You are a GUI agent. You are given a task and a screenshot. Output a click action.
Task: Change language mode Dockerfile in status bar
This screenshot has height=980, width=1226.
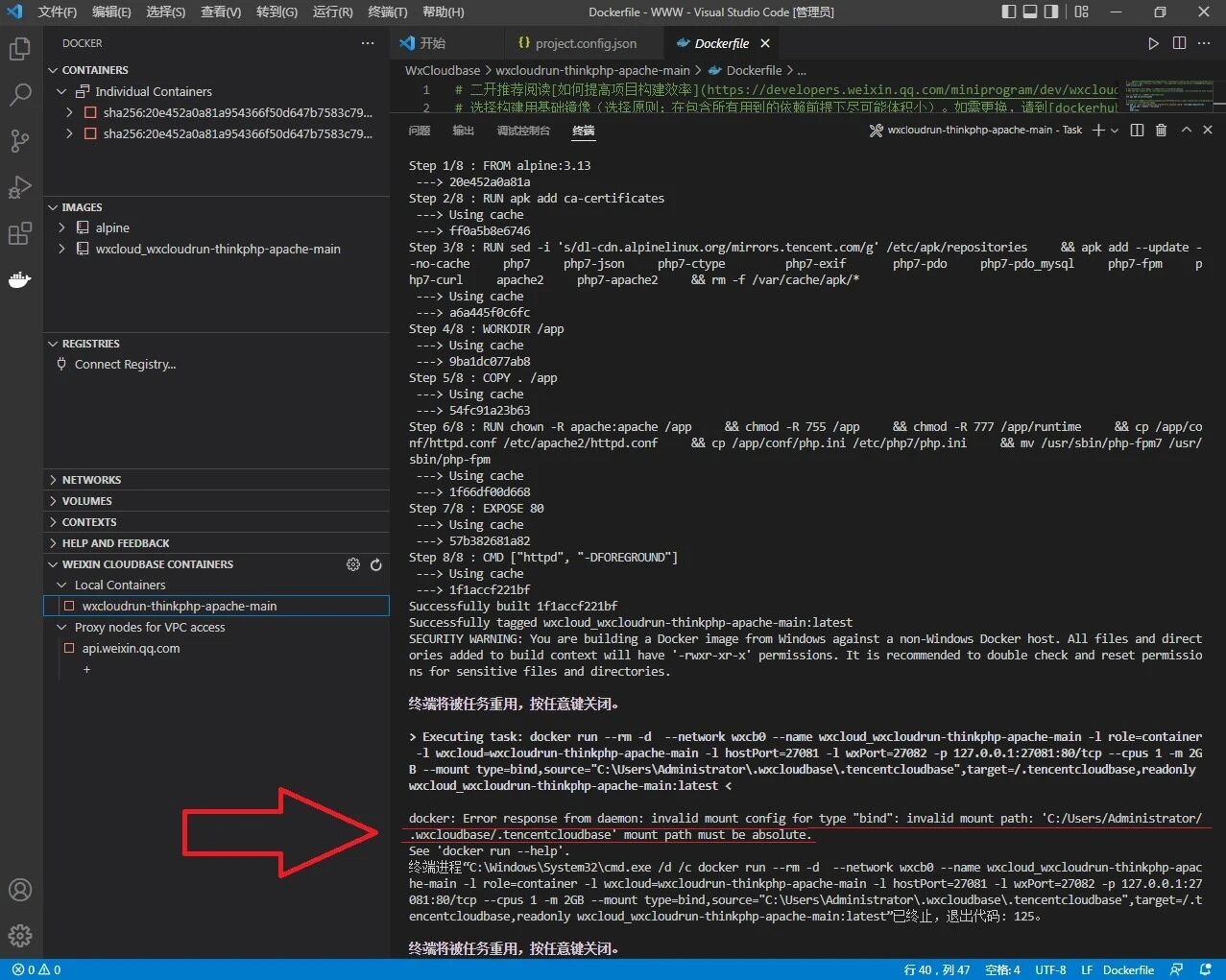tap(1128, 969)
